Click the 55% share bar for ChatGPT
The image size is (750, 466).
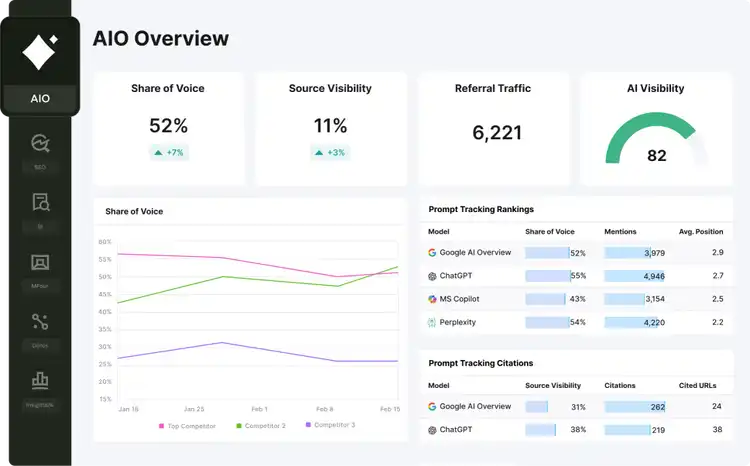point(548,276)
